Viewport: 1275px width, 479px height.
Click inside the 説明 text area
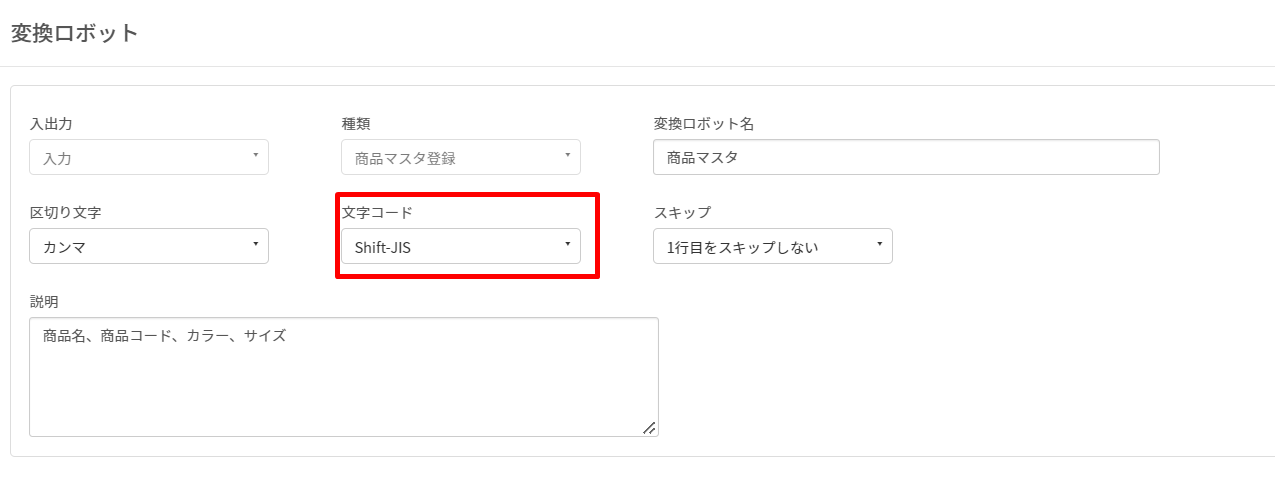tap(344, 377)
